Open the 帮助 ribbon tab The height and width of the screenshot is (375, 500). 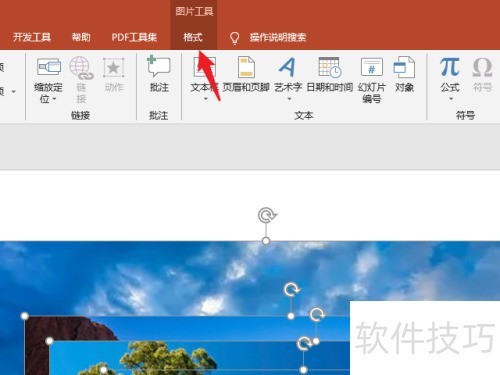click(81, 37)
